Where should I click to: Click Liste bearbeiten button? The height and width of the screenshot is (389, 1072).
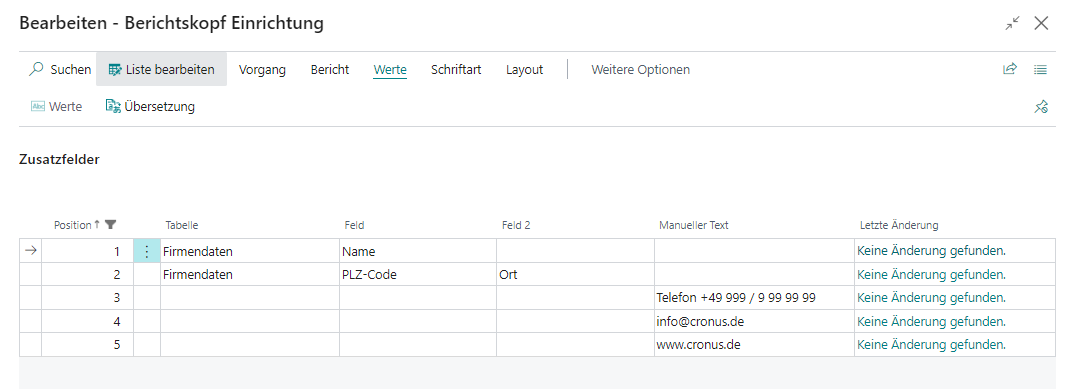161,69
